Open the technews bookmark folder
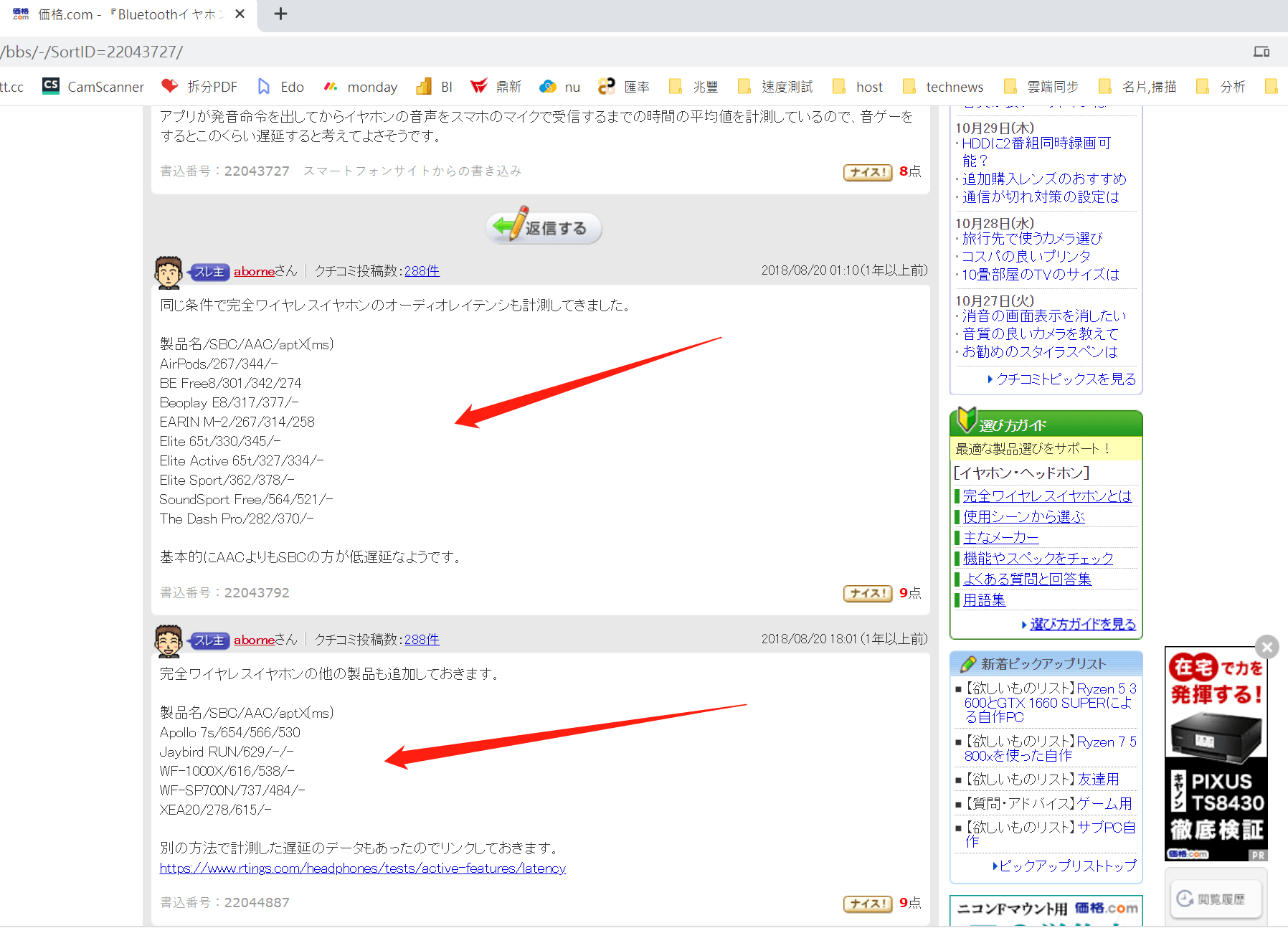Viewport: 1288px width, 928px height. 943,87
